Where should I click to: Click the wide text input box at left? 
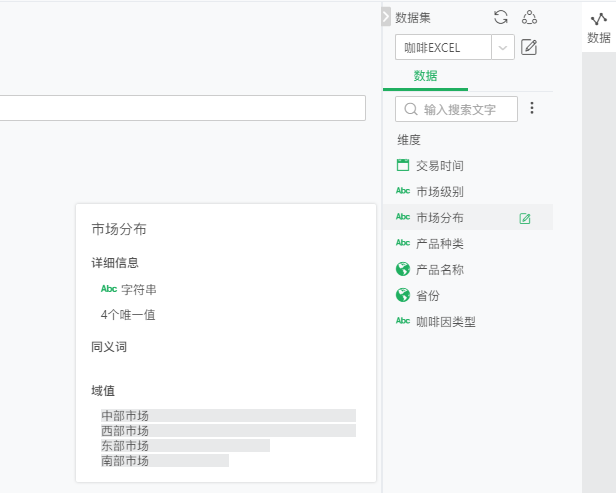(182, 108)
